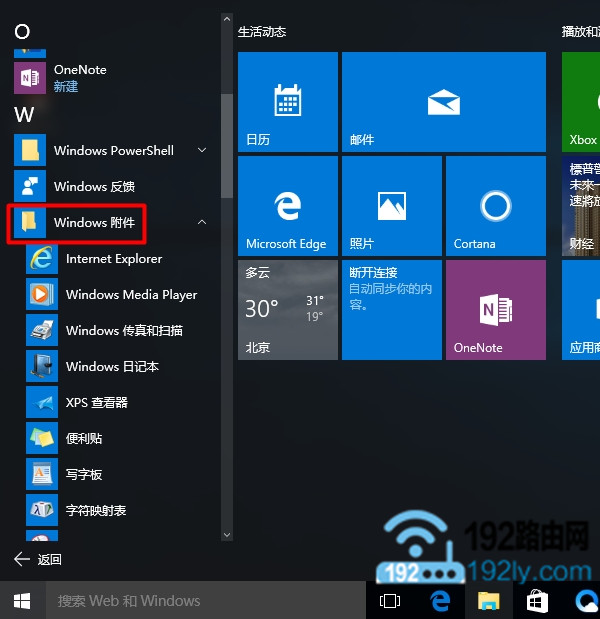Open the Windows 传真和扫描 icon
Screen dimensions: 600x619
pos(42,330)
